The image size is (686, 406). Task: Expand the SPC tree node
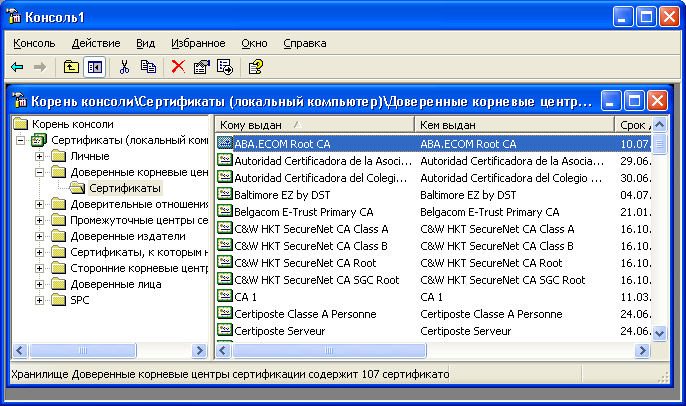[x=39, y=301]
